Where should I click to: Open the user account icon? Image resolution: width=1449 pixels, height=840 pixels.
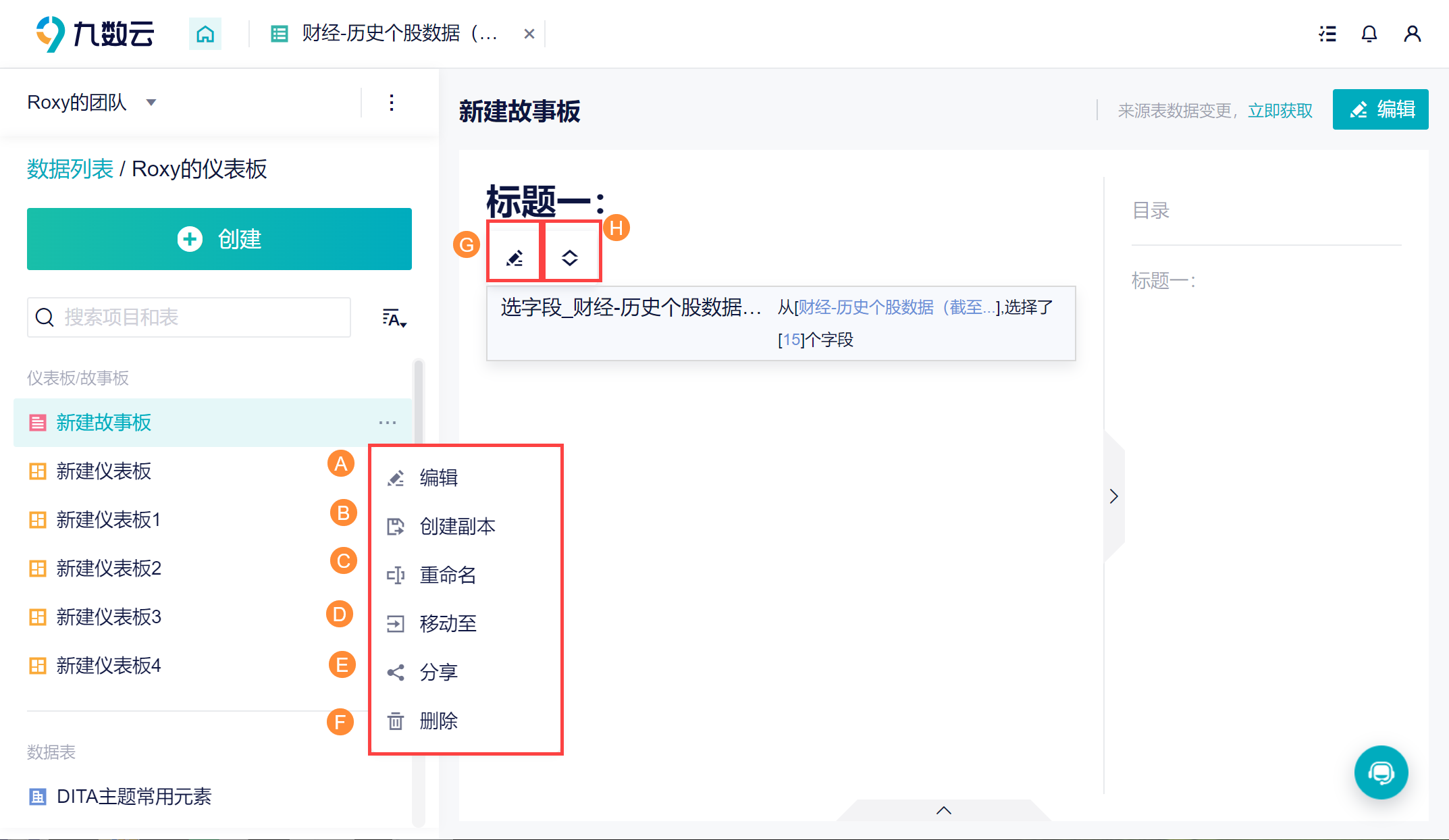(x=1412, y=34)
